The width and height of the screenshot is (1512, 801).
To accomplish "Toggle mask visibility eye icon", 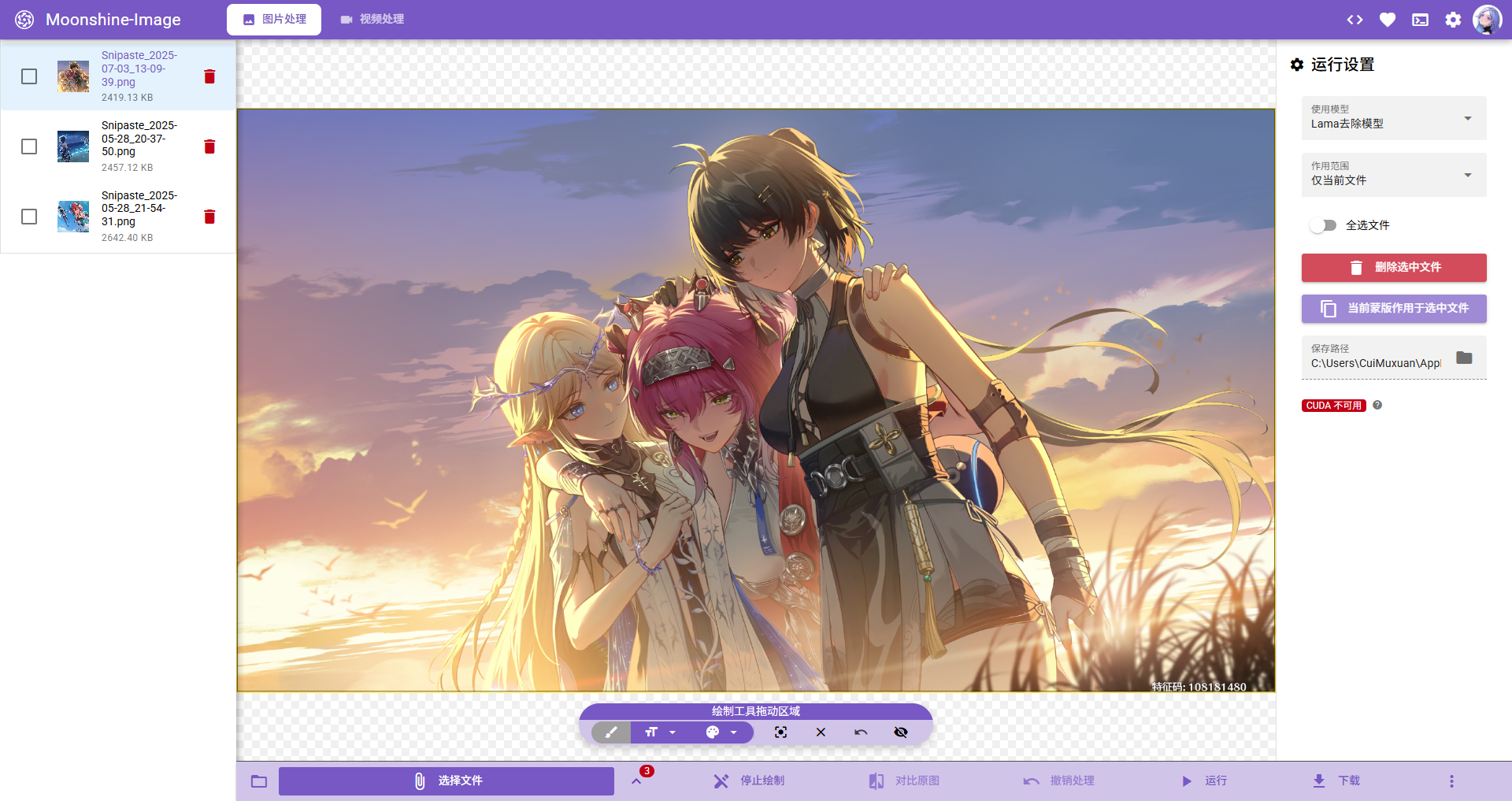I will (x=901, y=732).
